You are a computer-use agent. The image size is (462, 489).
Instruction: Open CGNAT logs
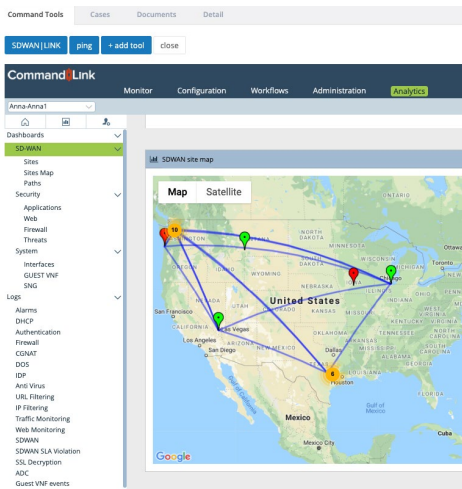[26, 354]
